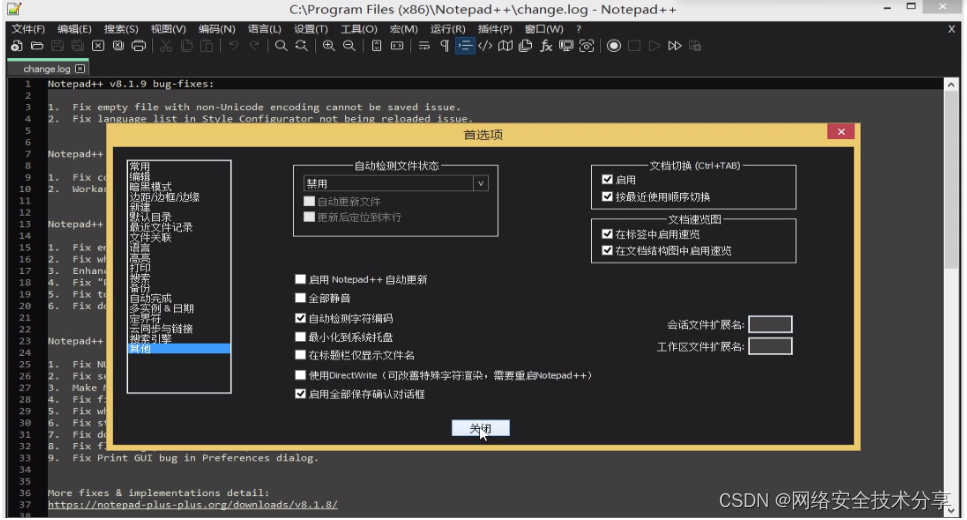967x520 pixels.
Task: Click the Synchronize horizontal scrolling icon
Action: point(397,46)
